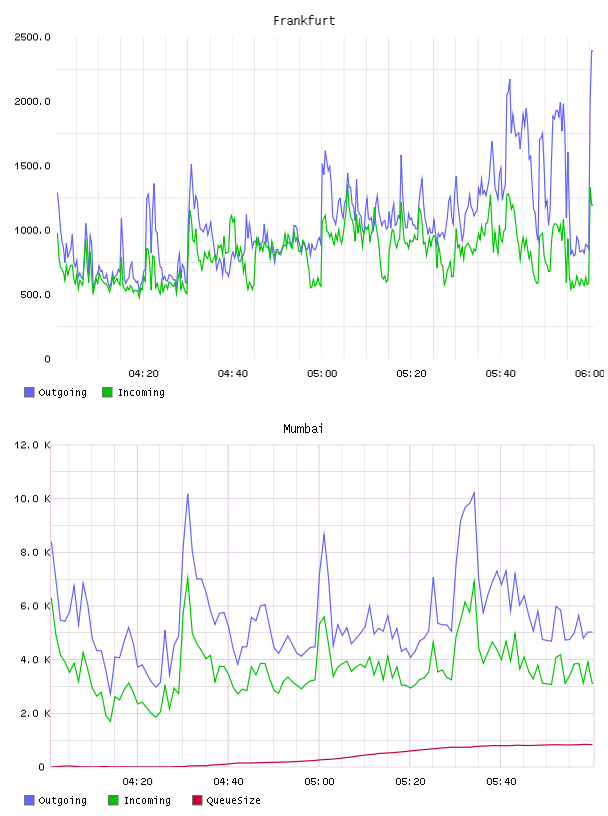Click the Incoming label in the Frankfurt legend

pyautogui.click(x=141, y=392)
